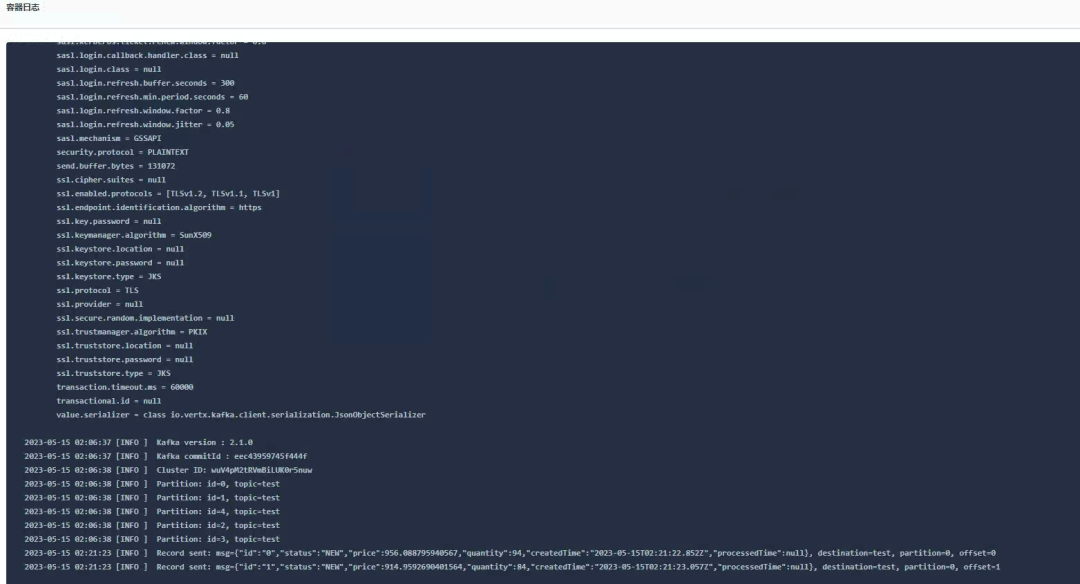The height and width of the screenshot is (584, 1080).
Task: Select ssl.keymanager.algorithm = SunX509 line
Action: (x=134, y=235)
